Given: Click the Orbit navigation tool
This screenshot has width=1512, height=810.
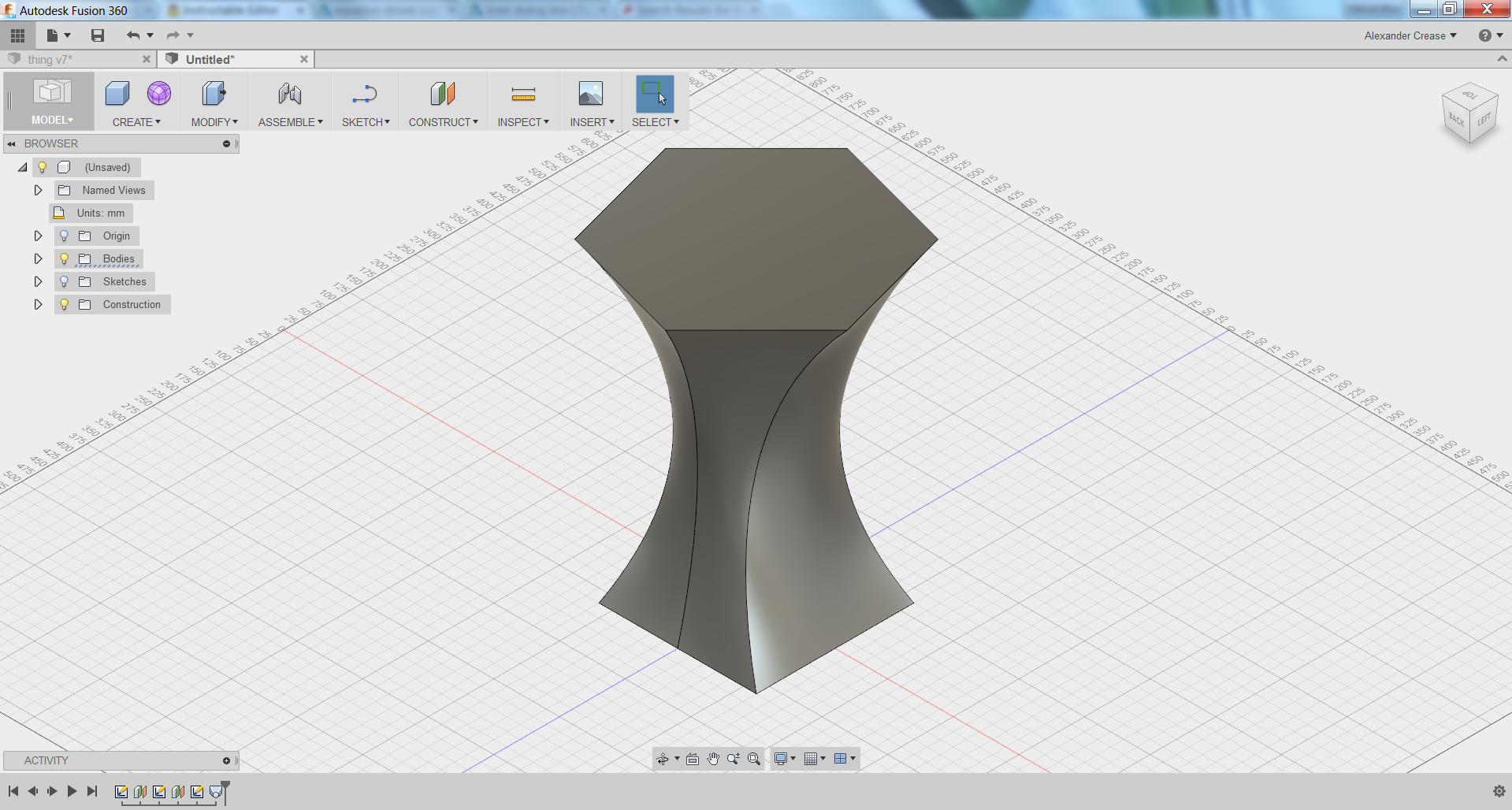Looking at the screenshot, I should click(x=663, y=759).
